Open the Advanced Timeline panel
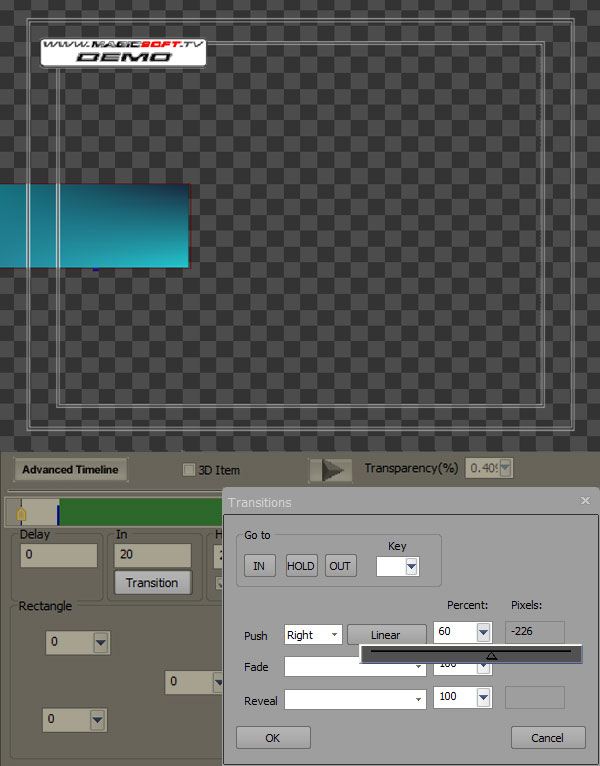600x766 pixels. coord(70,469)
